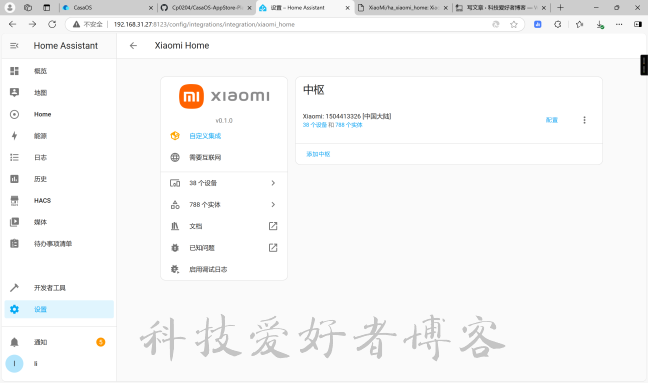This screenshot has height=383, width=648.
Task: Click the not-secure warning indicator
Action: (88, 24)
